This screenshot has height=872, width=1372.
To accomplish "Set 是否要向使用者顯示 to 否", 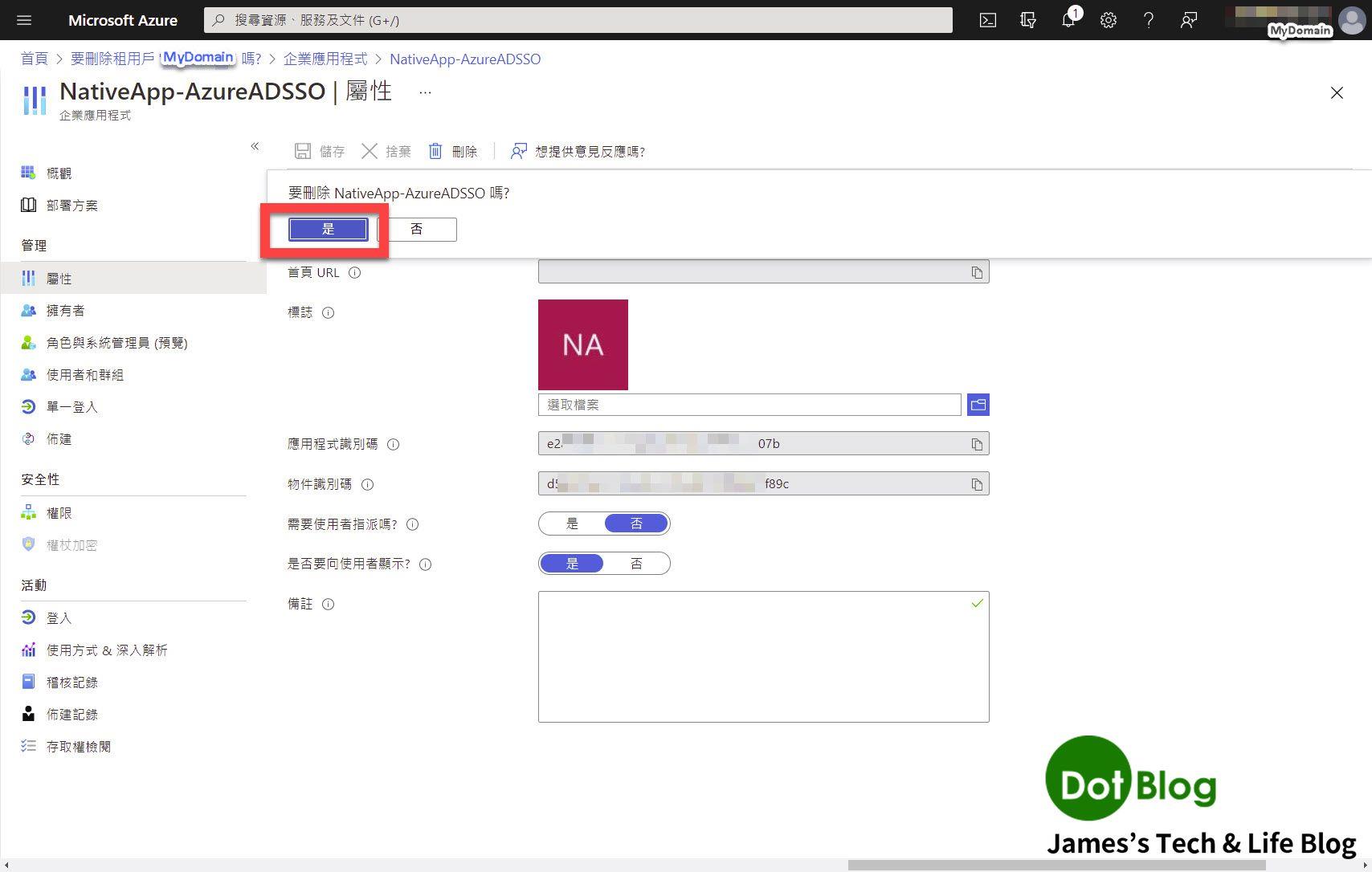I will pyautogui.click(x=636, y=564).
